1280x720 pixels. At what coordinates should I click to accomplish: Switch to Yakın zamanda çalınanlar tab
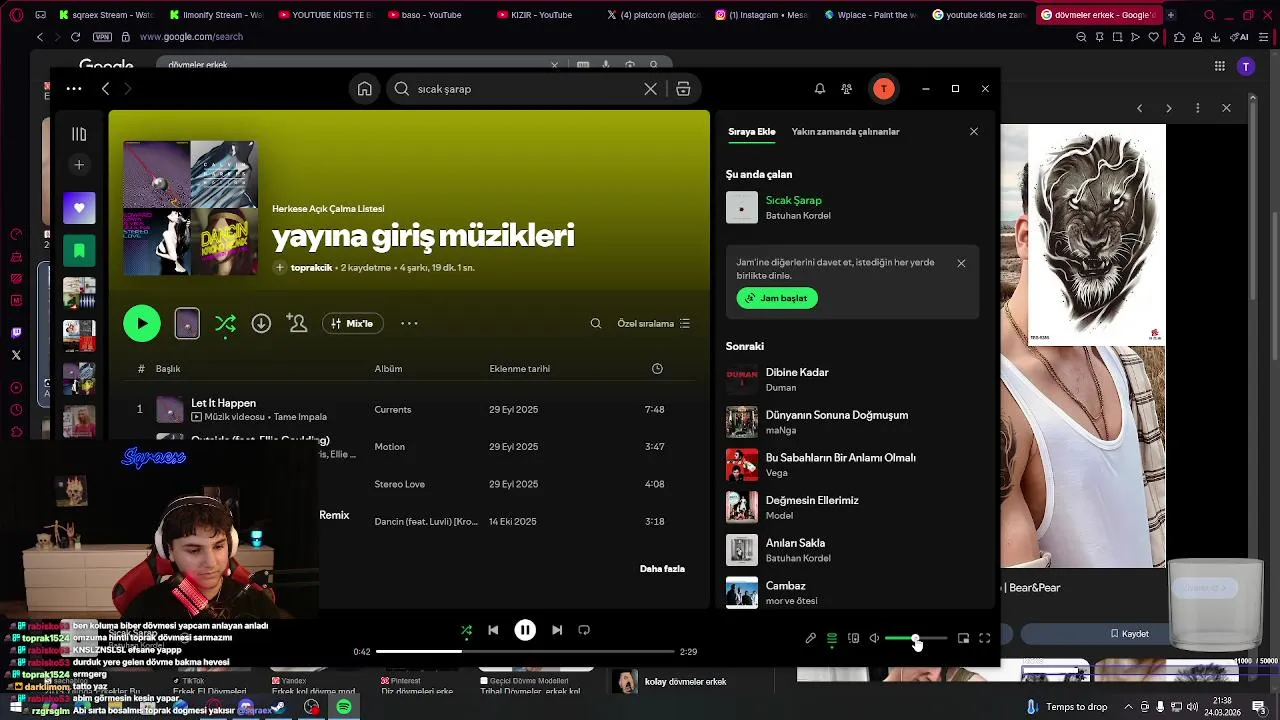click(x=845, y=132)
